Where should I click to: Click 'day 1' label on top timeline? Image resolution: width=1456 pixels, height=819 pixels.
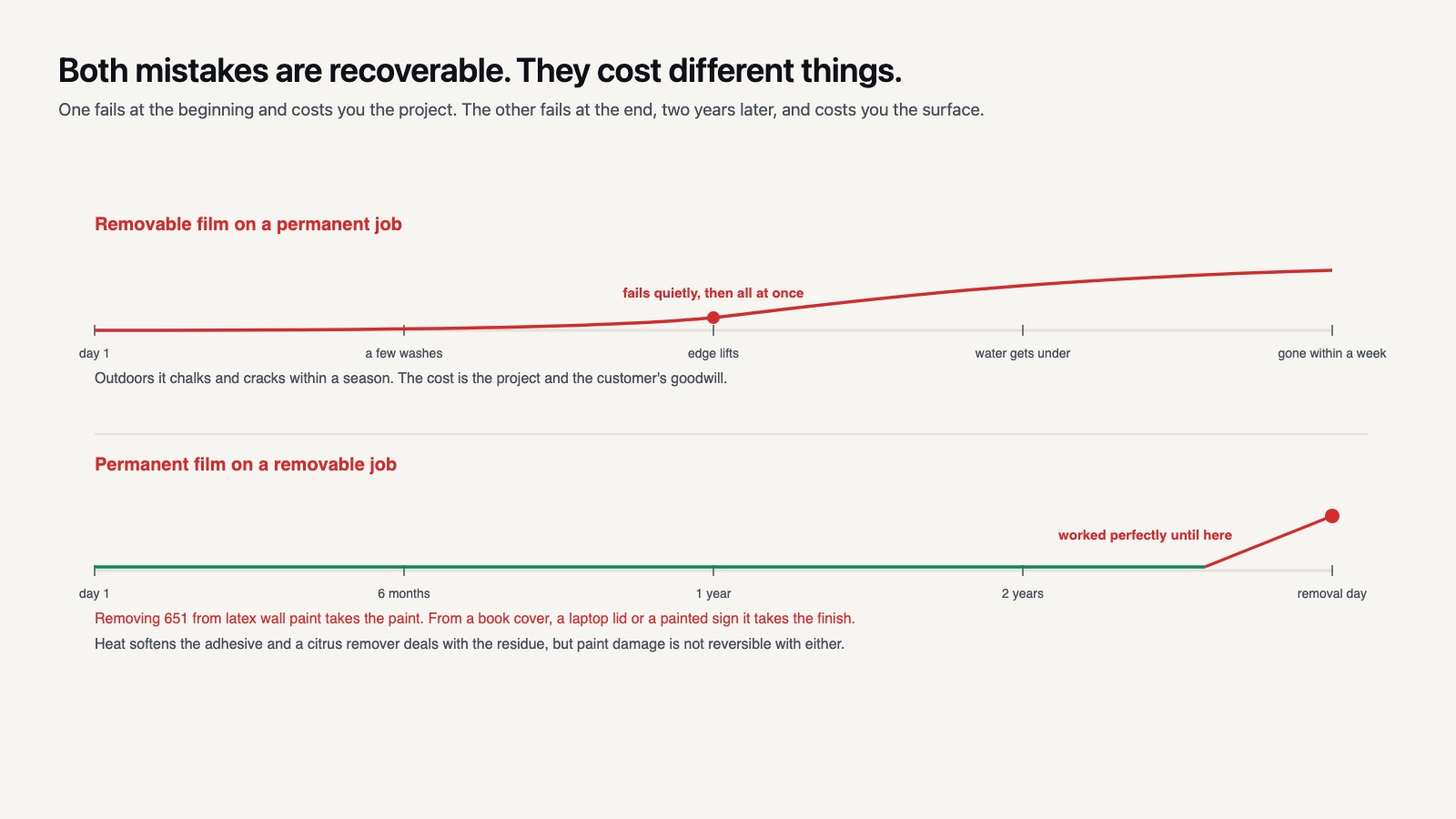[95, 353]
